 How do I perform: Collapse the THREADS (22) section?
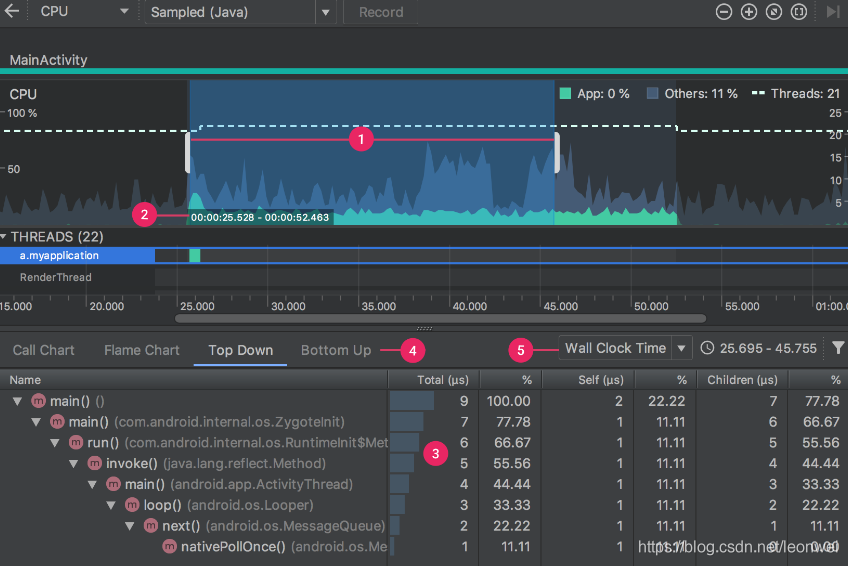[5, 237]
